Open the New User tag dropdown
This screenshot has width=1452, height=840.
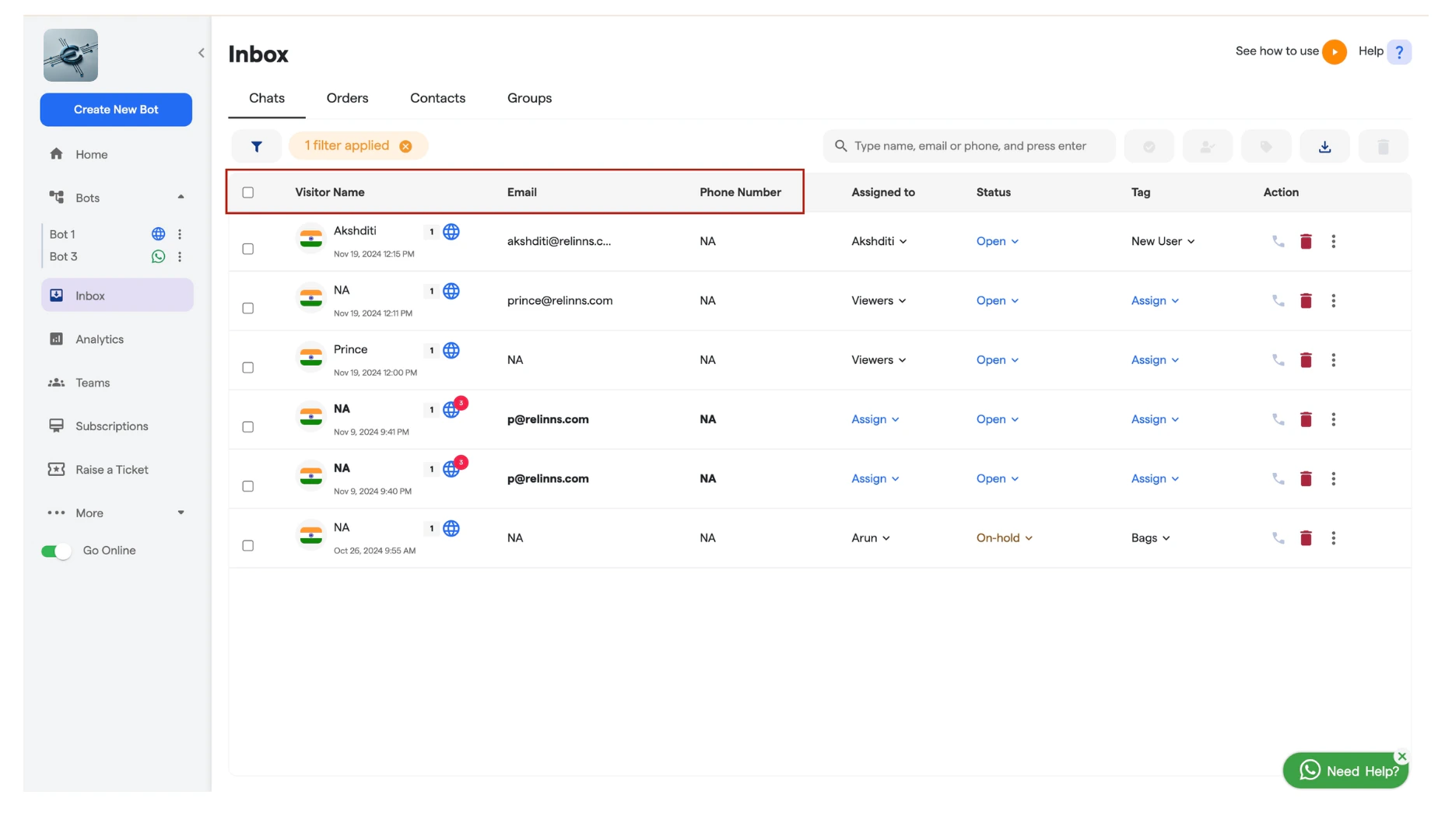tap(1163, 241)
